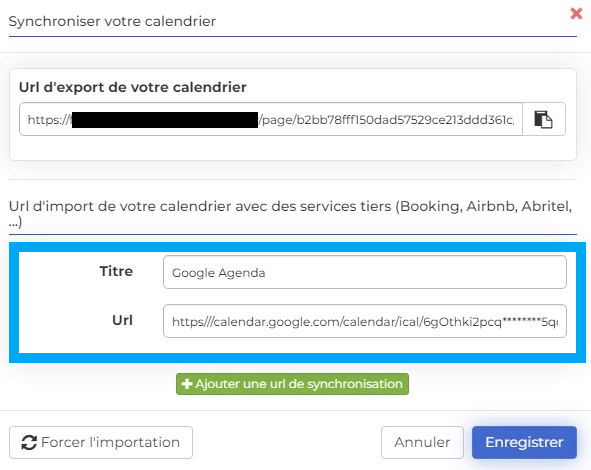591x470 pixels.
Task: Click the Titre label
Action: [x=116, y=271]
